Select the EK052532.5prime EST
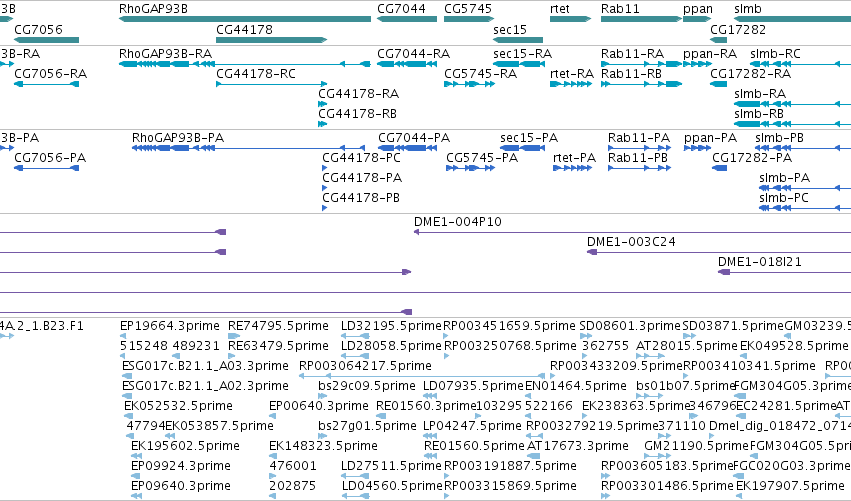Viewport: 851px width, 501px height. [x=128, y=416]
